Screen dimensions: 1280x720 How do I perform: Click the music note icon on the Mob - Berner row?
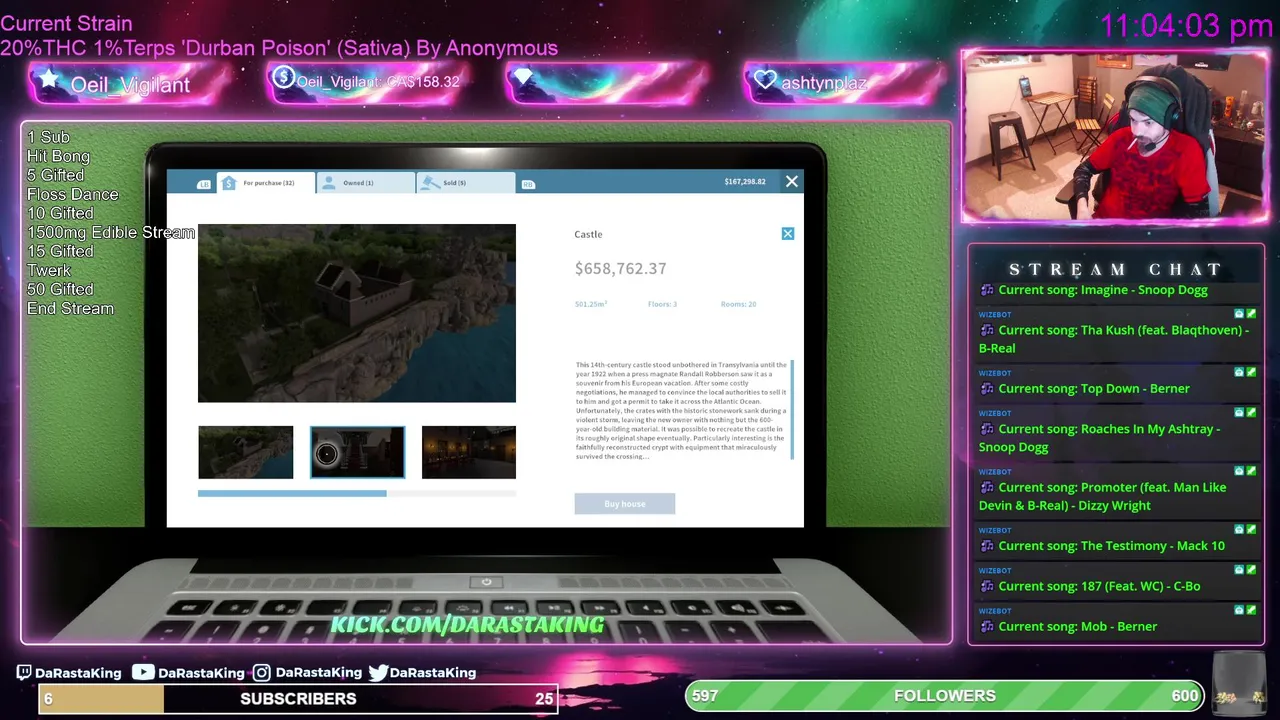click(987, 627)
